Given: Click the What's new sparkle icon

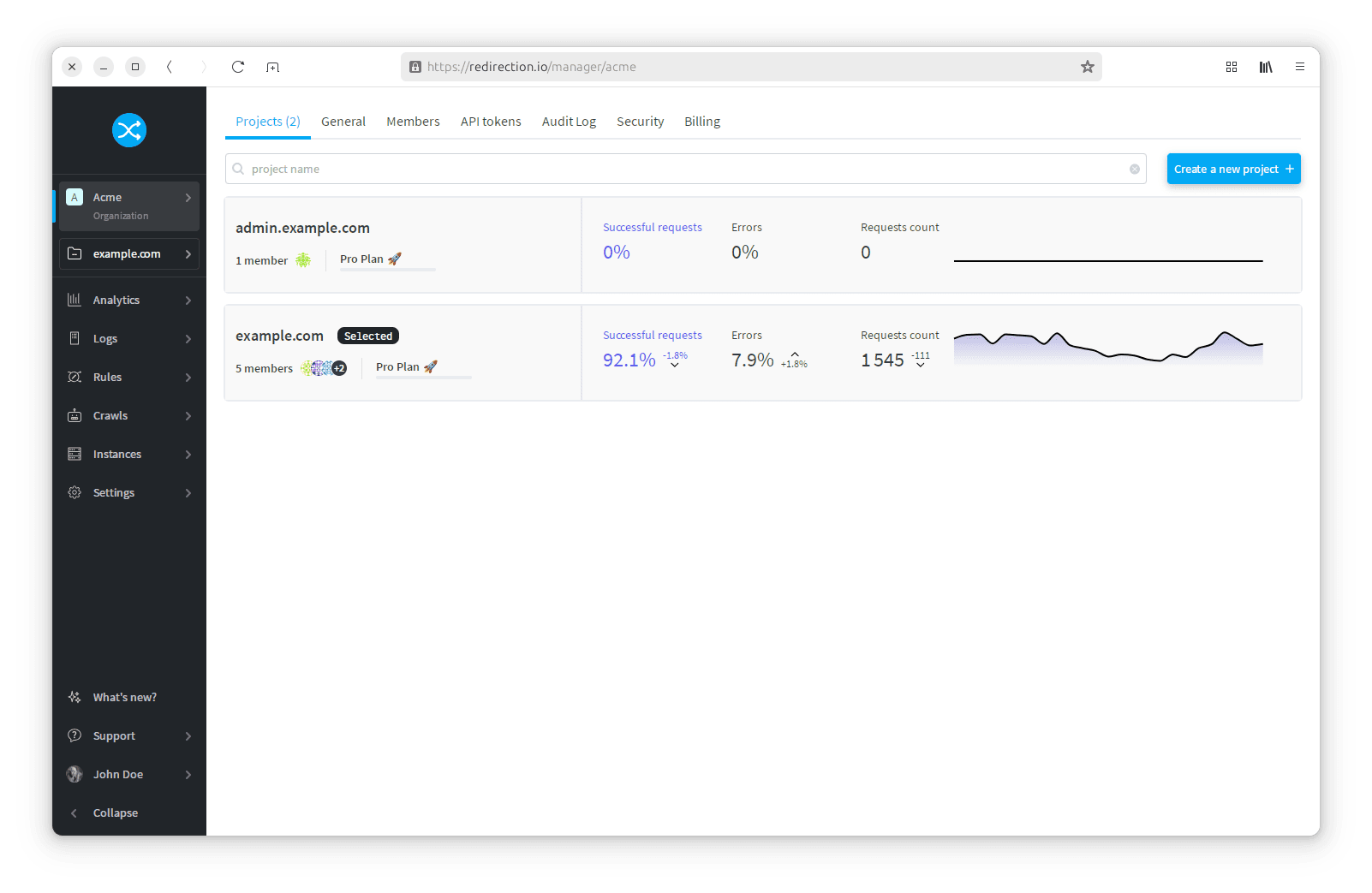Looking at the screenshot, I should [75, 697].
